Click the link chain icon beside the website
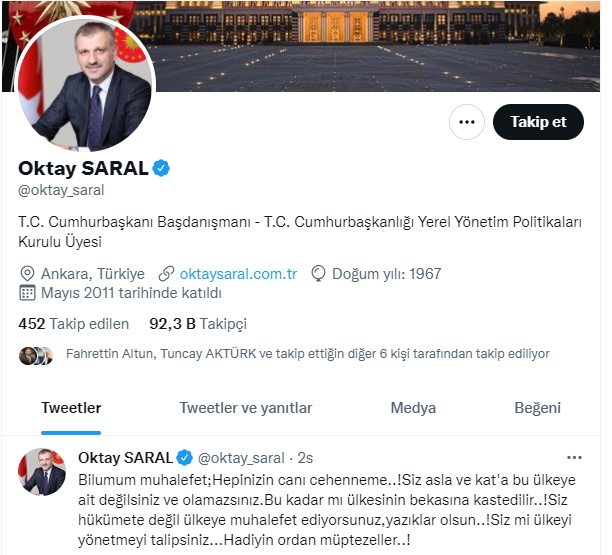The height and width of the screenshot is (555, 612). tap(166, 274)
